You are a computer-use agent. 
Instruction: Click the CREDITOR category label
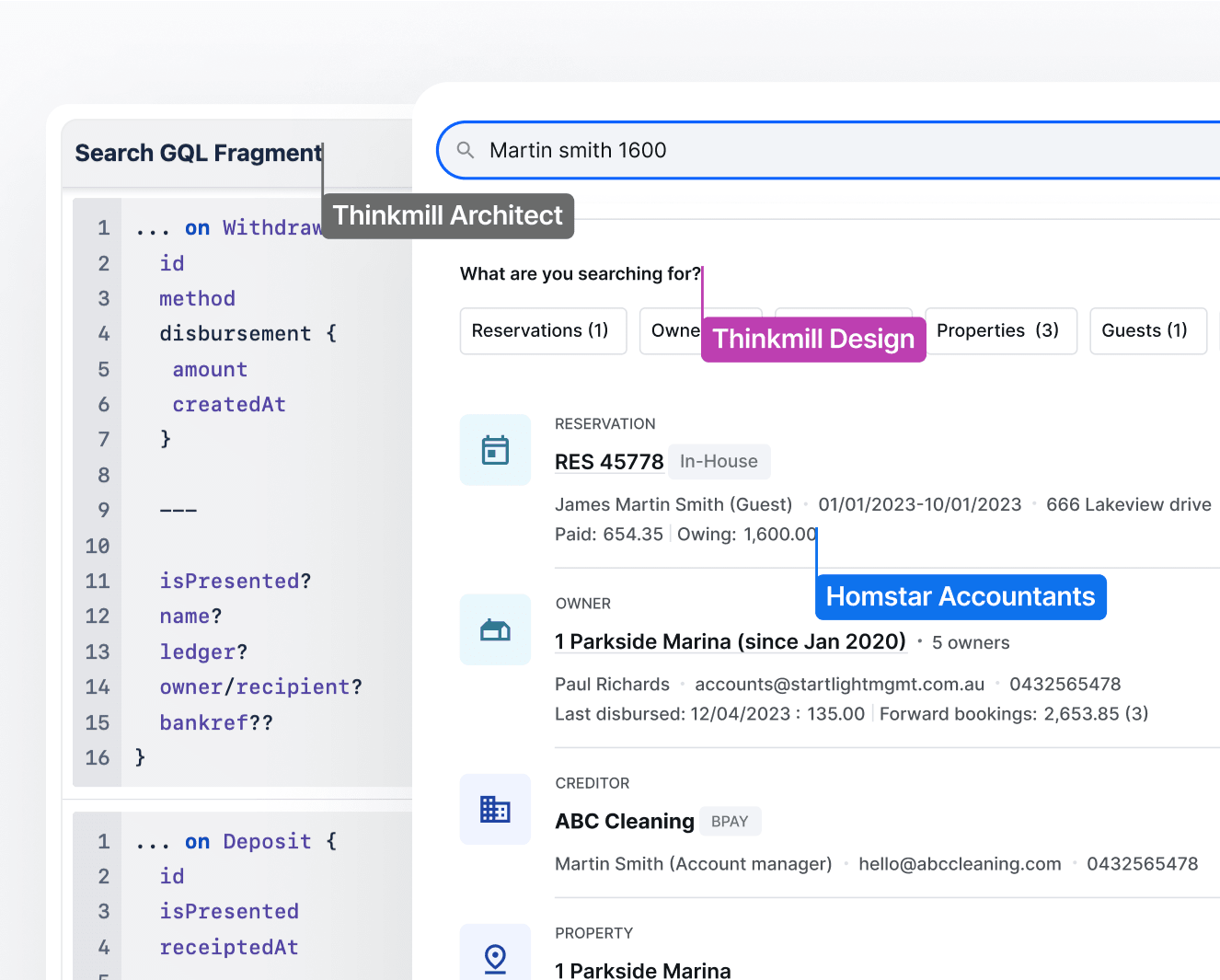593,783
